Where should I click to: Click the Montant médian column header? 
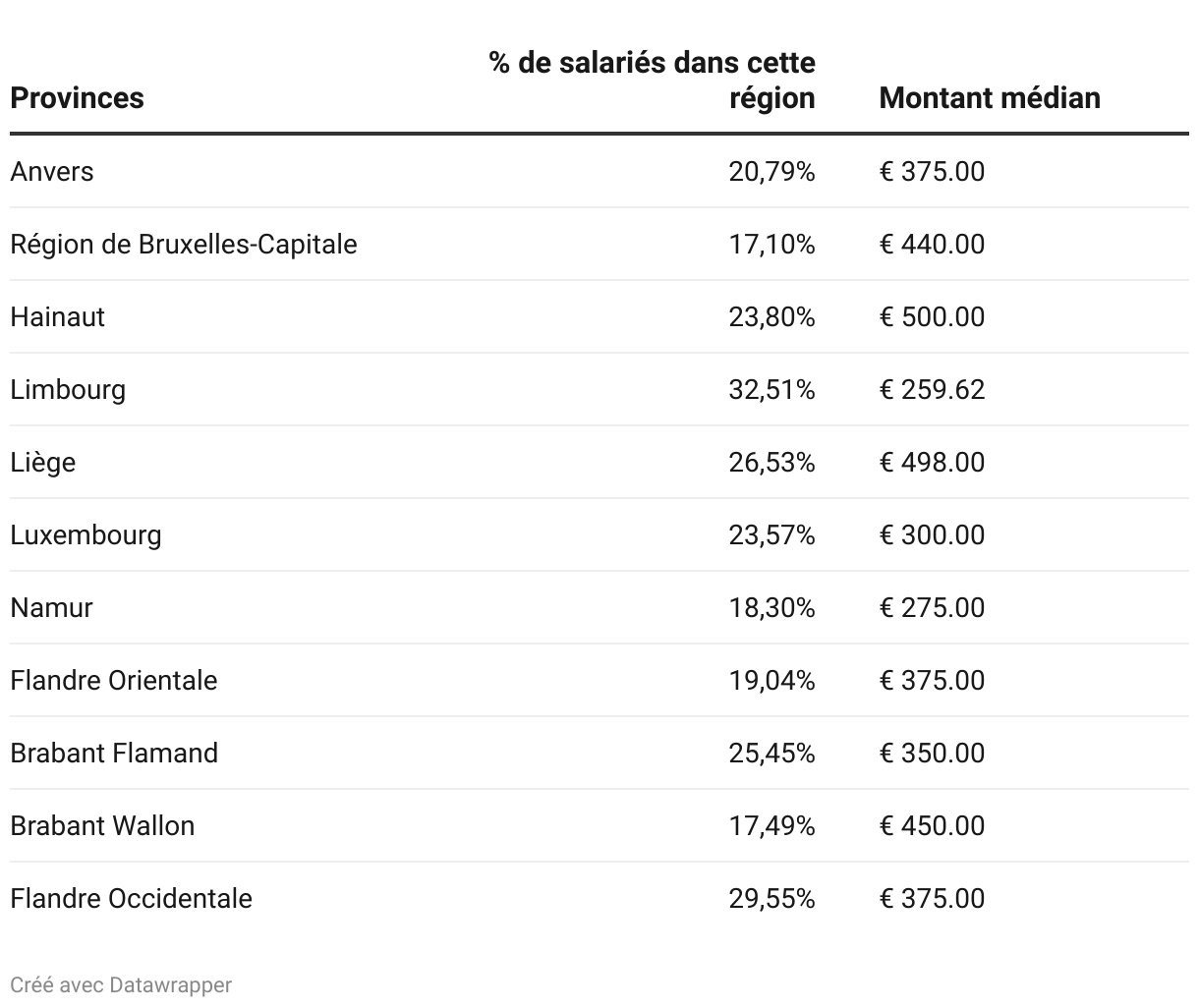pos(989,98)
